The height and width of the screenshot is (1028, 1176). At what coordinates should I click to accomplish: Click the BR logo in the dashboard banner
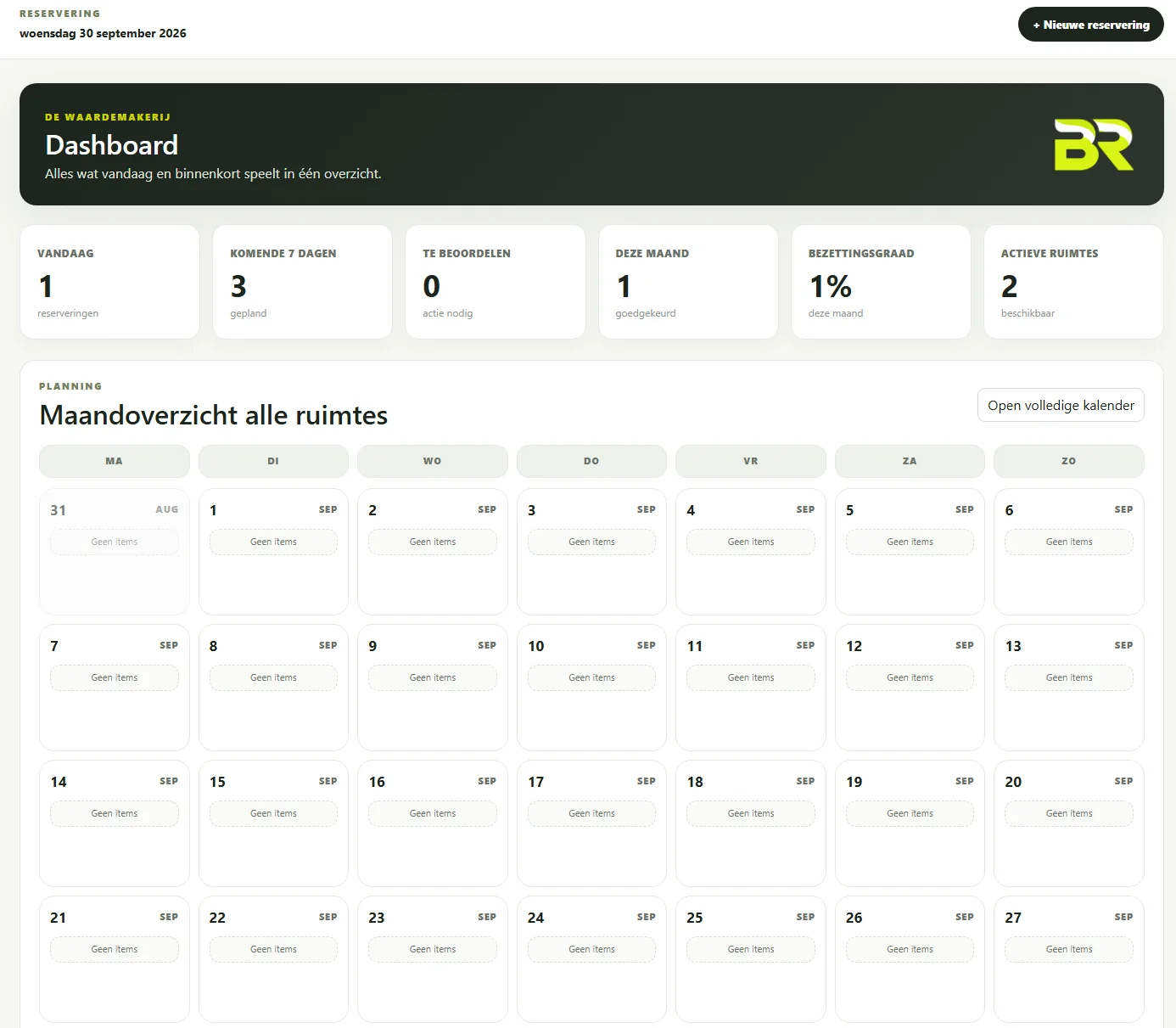[1094, 144]
